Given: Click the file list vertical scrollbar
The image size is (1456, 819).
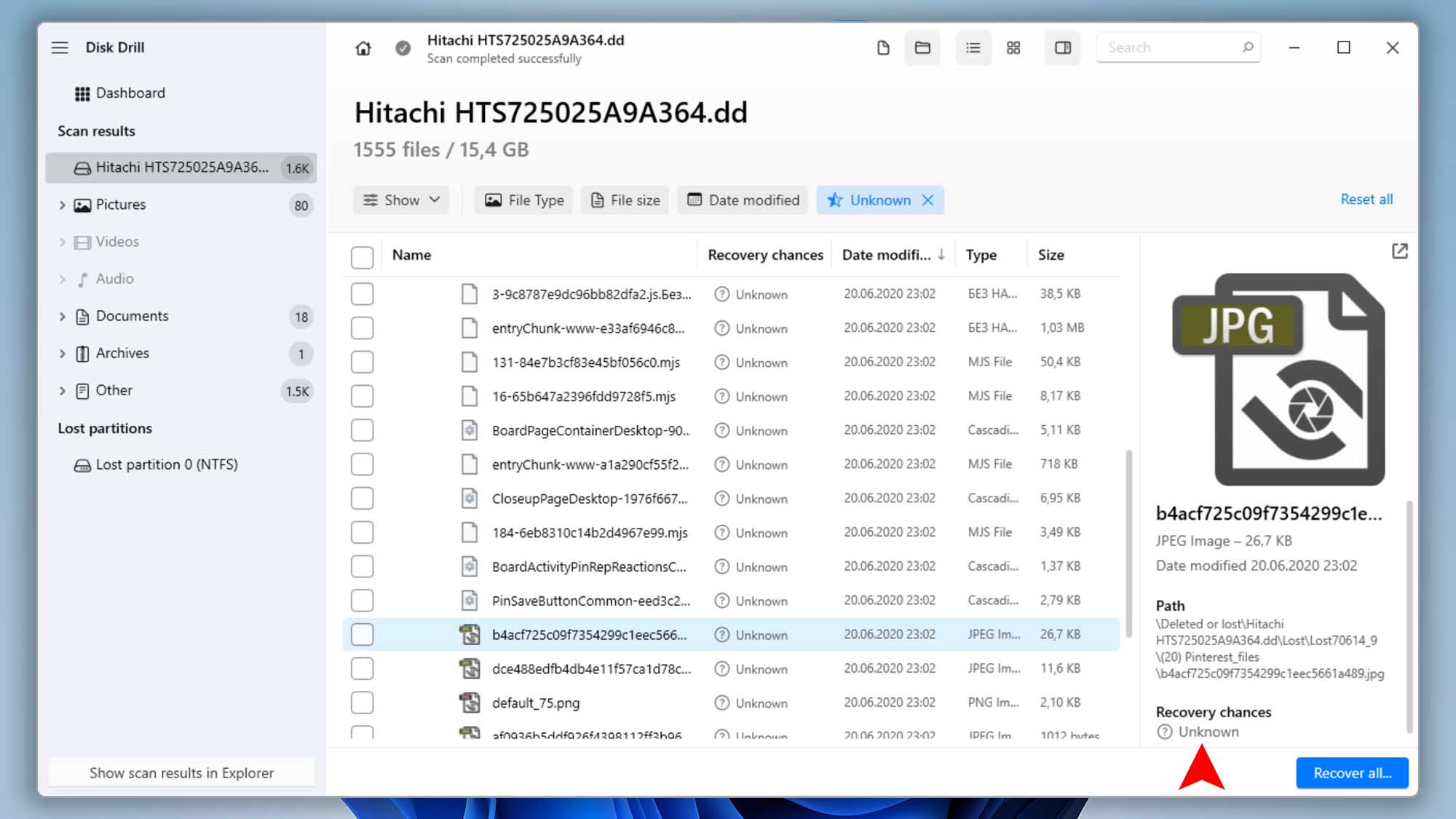Looking at the screenshot, I should click(1129, 542).
